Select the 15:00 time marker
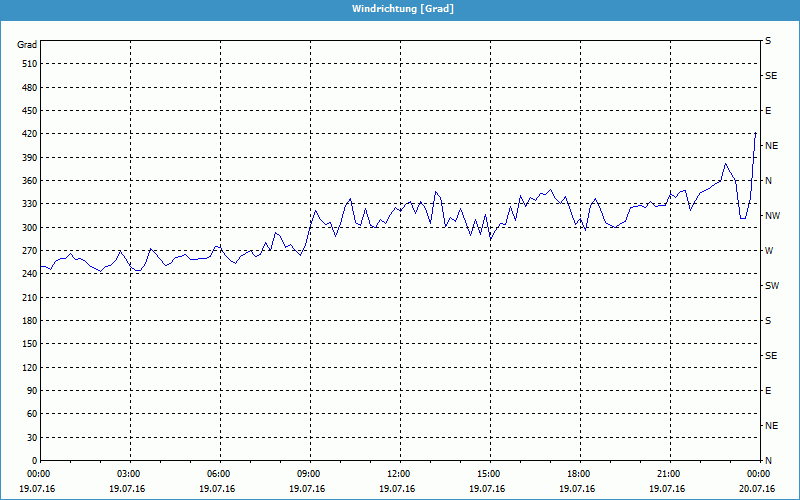 pos(489,474)
